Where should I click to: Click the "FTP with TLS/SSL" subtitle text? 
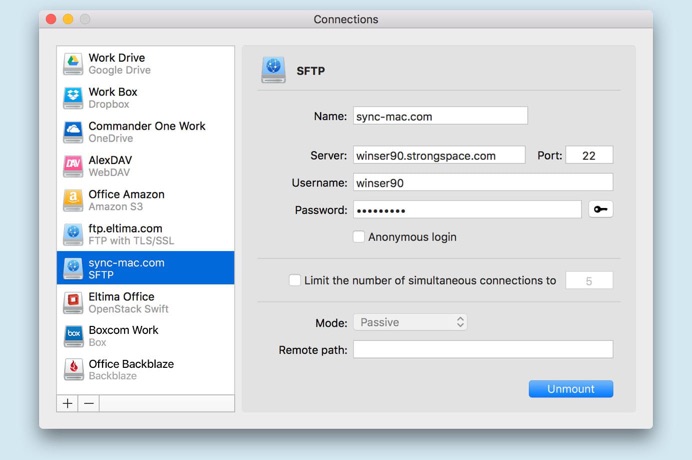coord(131,241)
